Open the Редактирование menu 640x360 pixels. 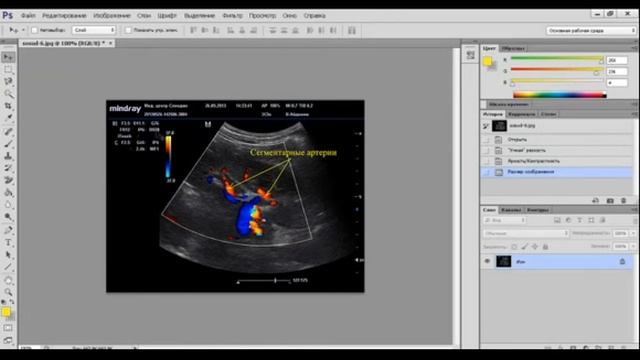(64, 16)
